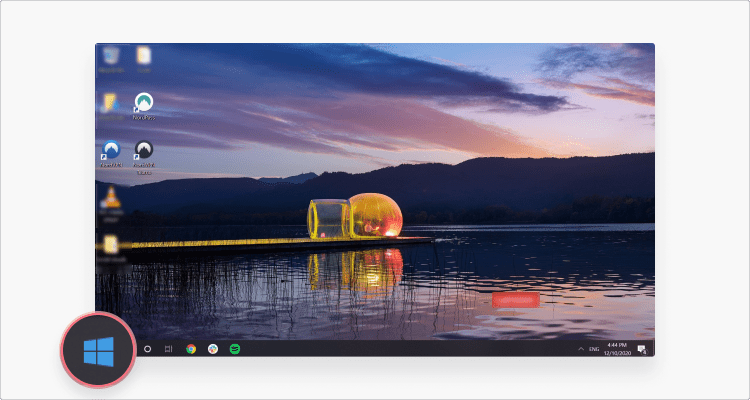Open the Action Center notifications icon
Image resolution: width=750 pixels, height=400 pixels.
tap(642, 349)
